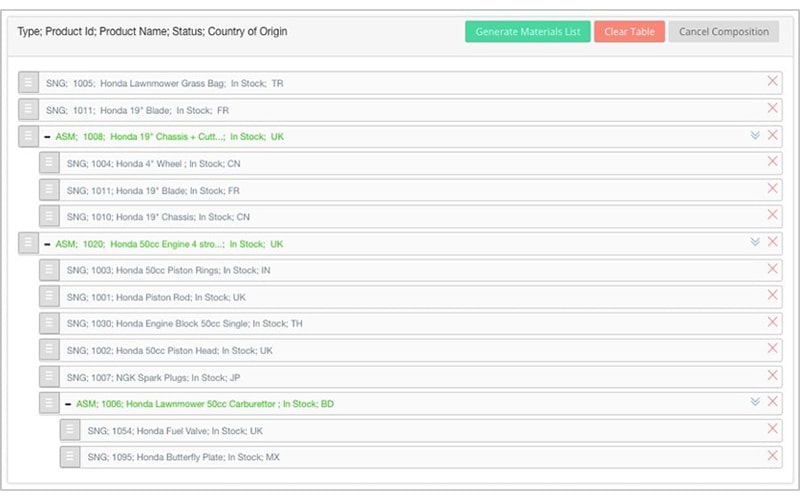Grab drag handle of Lawnmower Grass Bag row
The height and width of the screenshot is (500, 800).
29,82
